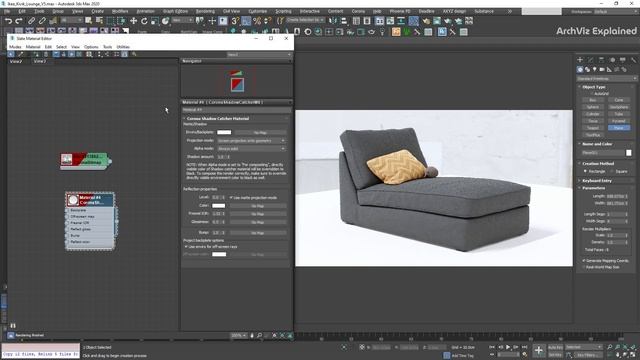Viewport: 640px width, 360px height.
Task: Toggle Use enviro for off-screen rays checkbox
Action: [x=187, y=247]
